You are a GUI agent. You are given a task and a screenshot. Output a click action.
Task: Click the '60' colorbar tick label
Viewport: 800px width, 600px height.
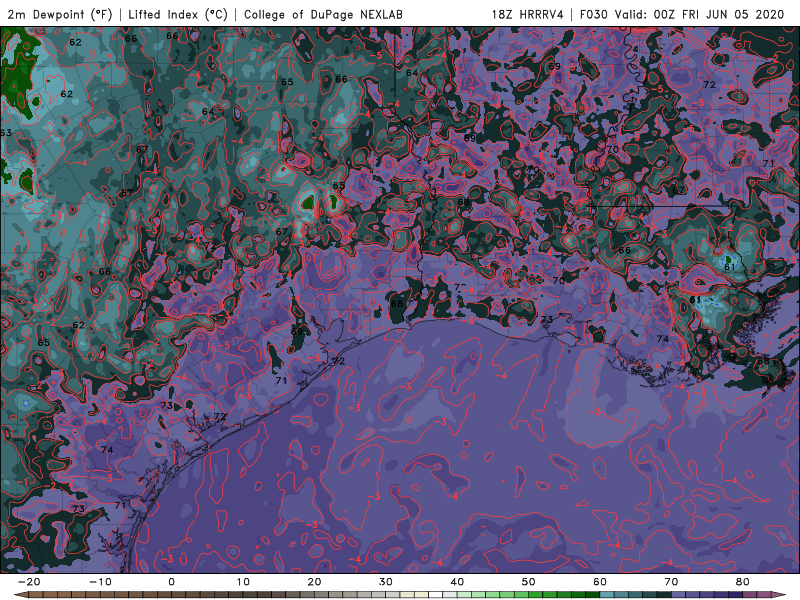click(x=600, y=582)
